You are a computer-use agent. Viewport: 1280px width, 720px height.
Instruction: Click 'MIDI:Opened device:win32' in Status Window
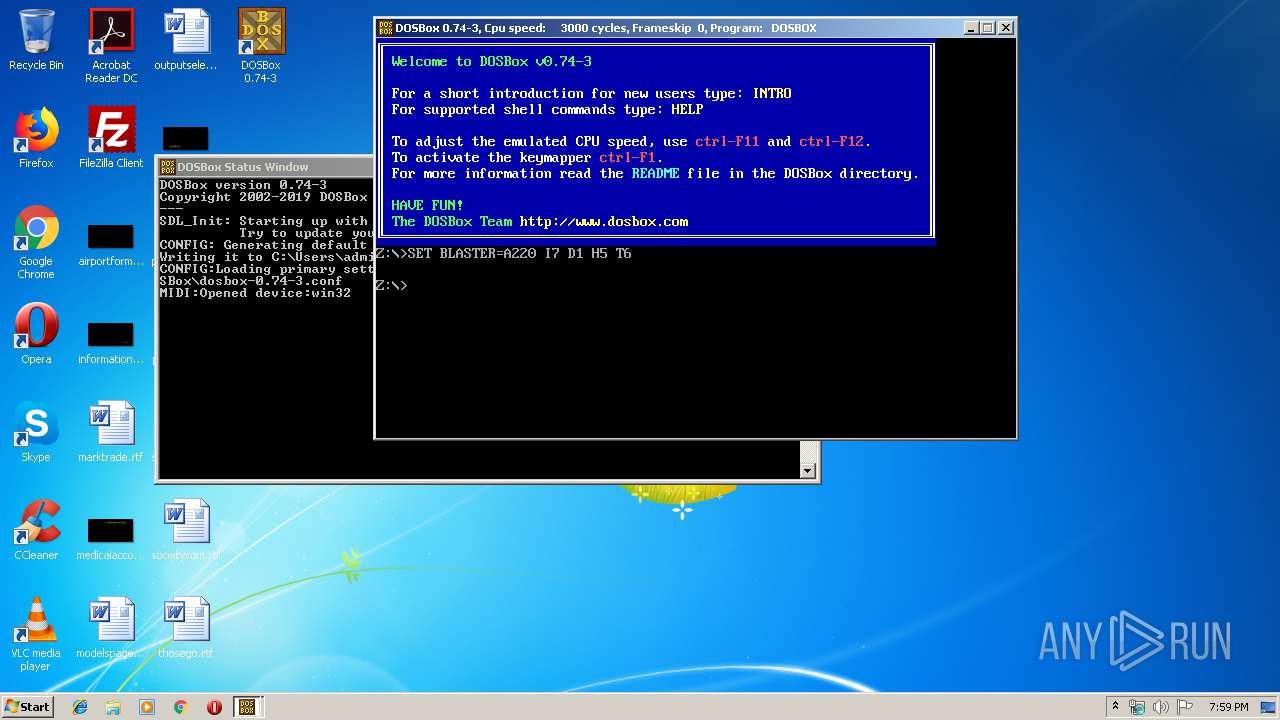click(x=255, y=293)
